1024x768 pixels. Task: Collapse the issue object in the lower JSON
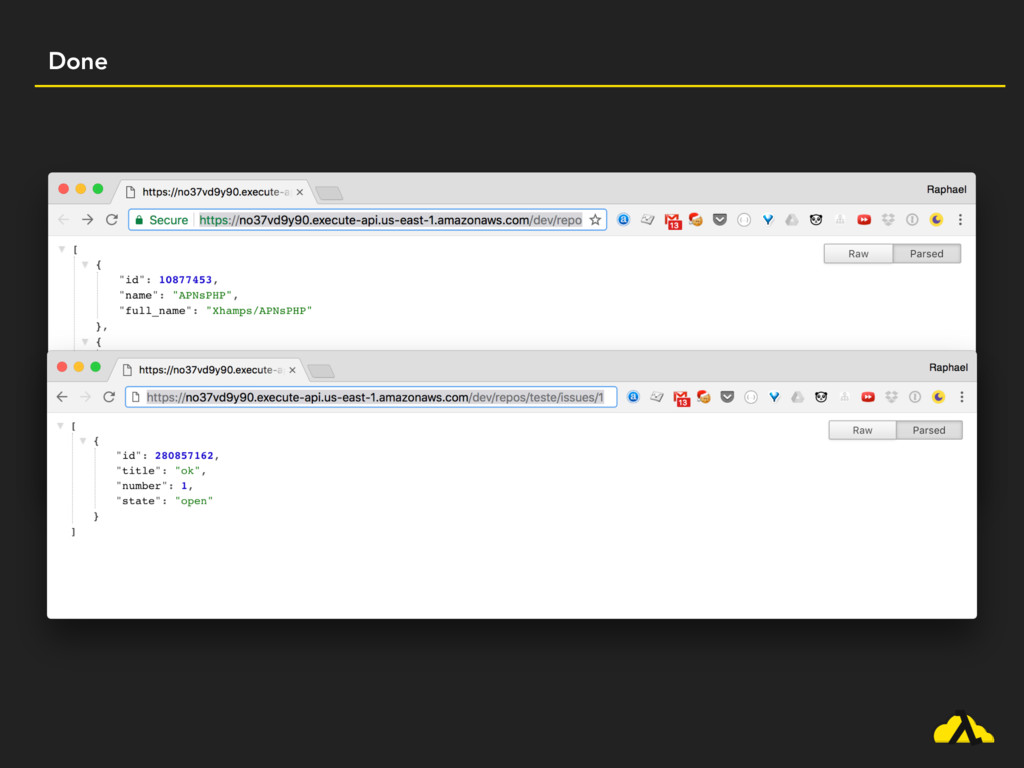point(82,440)
